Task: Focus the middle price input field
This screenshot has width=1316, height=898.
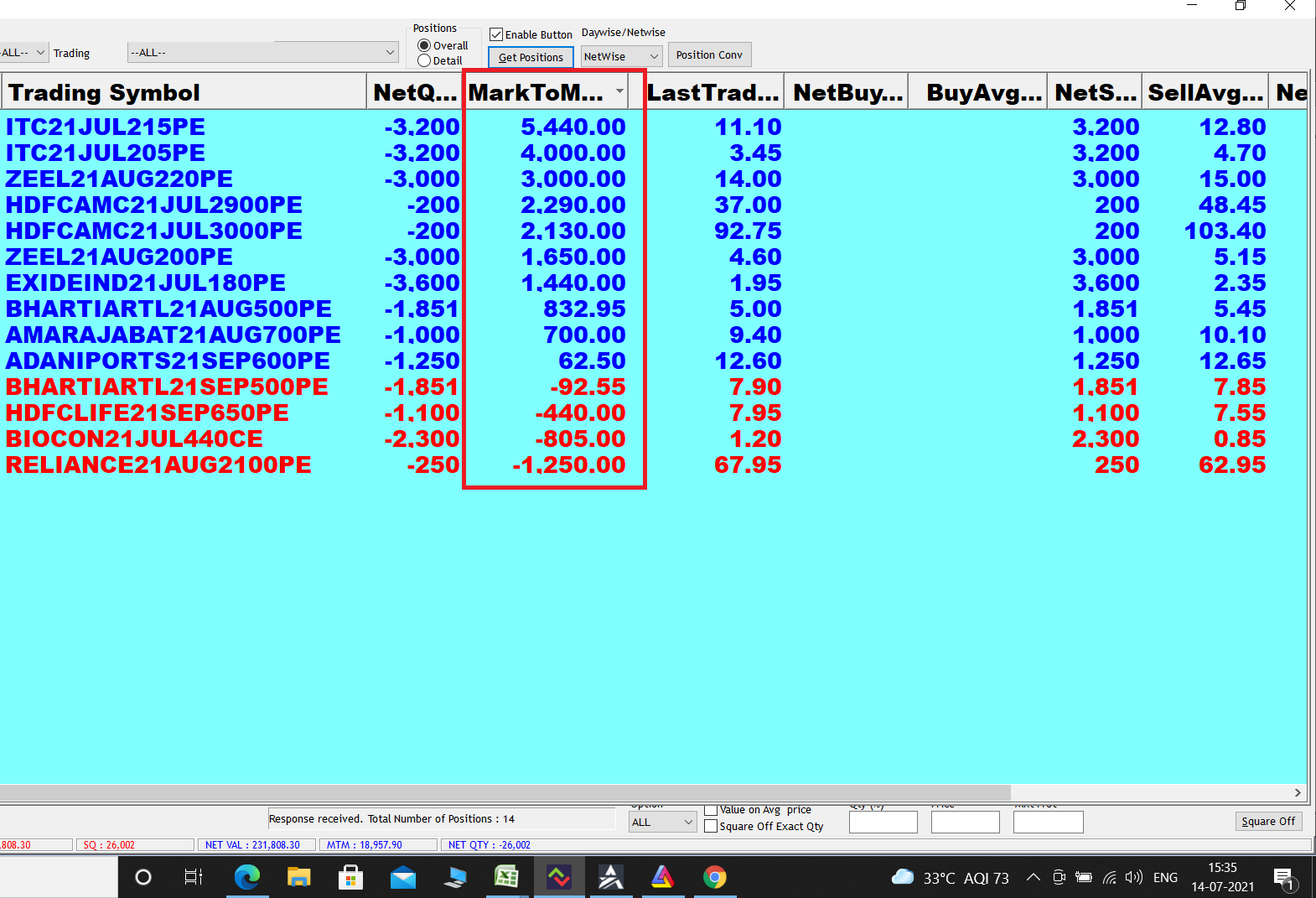Action: (x=966, y=822)
